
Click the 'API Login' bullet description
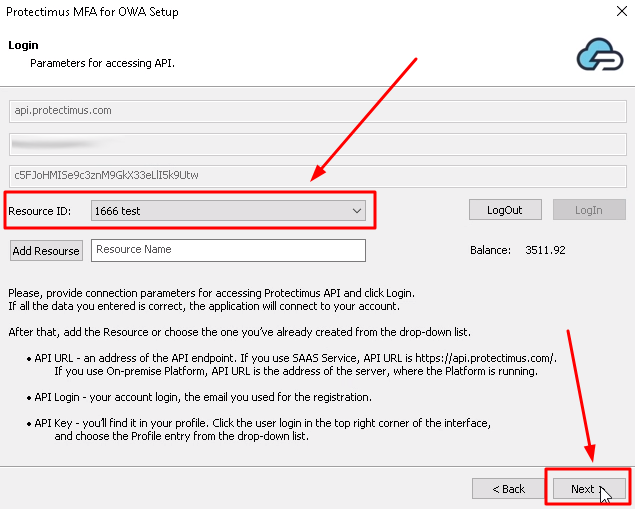[x=199, y=397]
